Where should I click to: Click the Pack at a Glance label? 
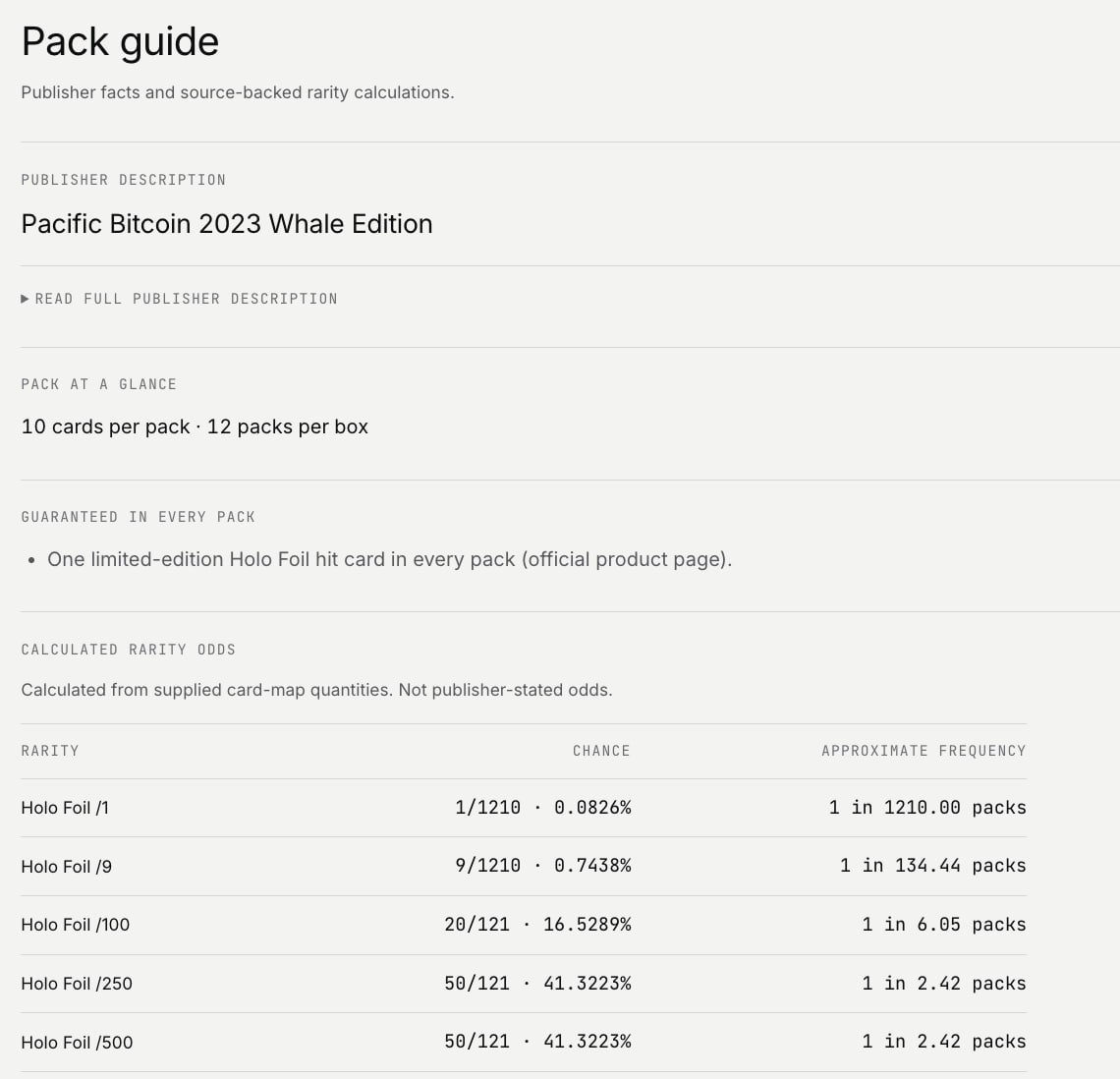[x=98, y=384]
